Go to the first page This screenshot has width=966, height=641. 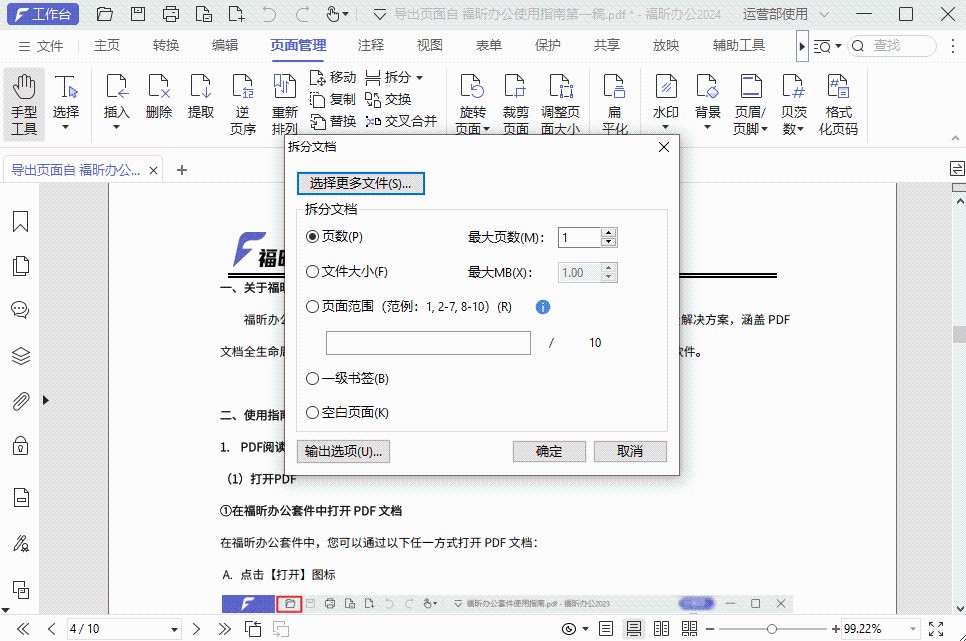[23, 629]
